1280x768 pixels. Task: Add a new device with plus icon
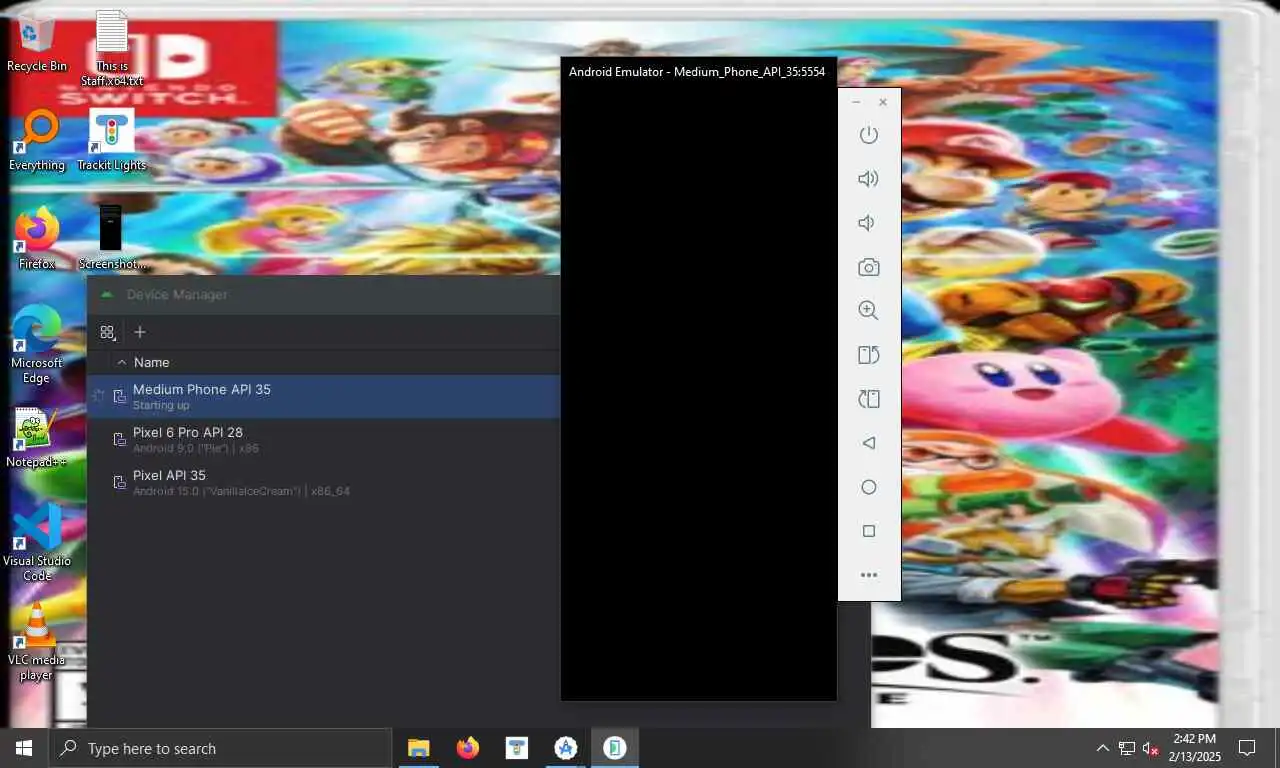140,332
